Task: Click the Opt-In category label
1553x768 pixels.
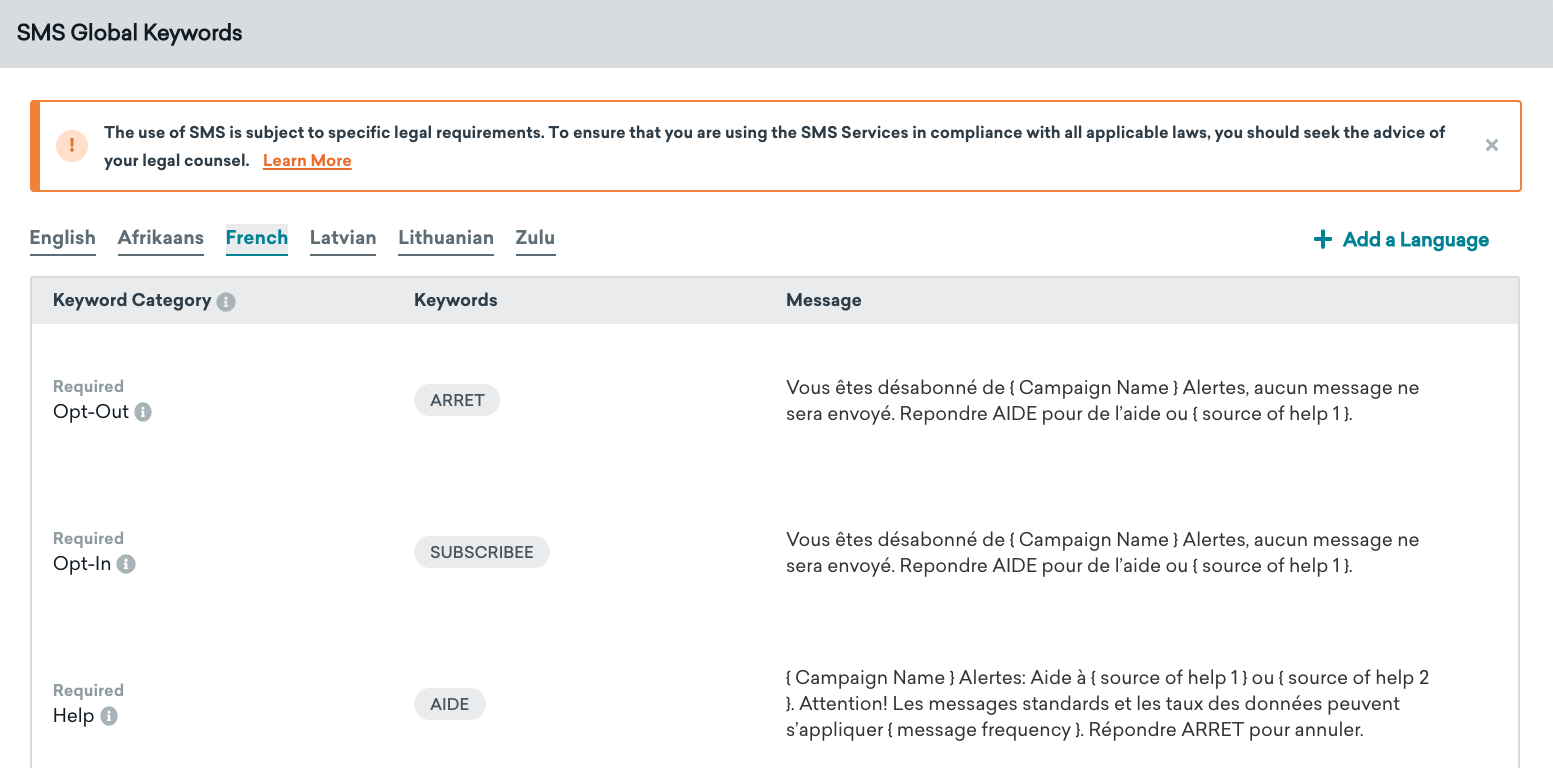Action: [x=82, y=563]
